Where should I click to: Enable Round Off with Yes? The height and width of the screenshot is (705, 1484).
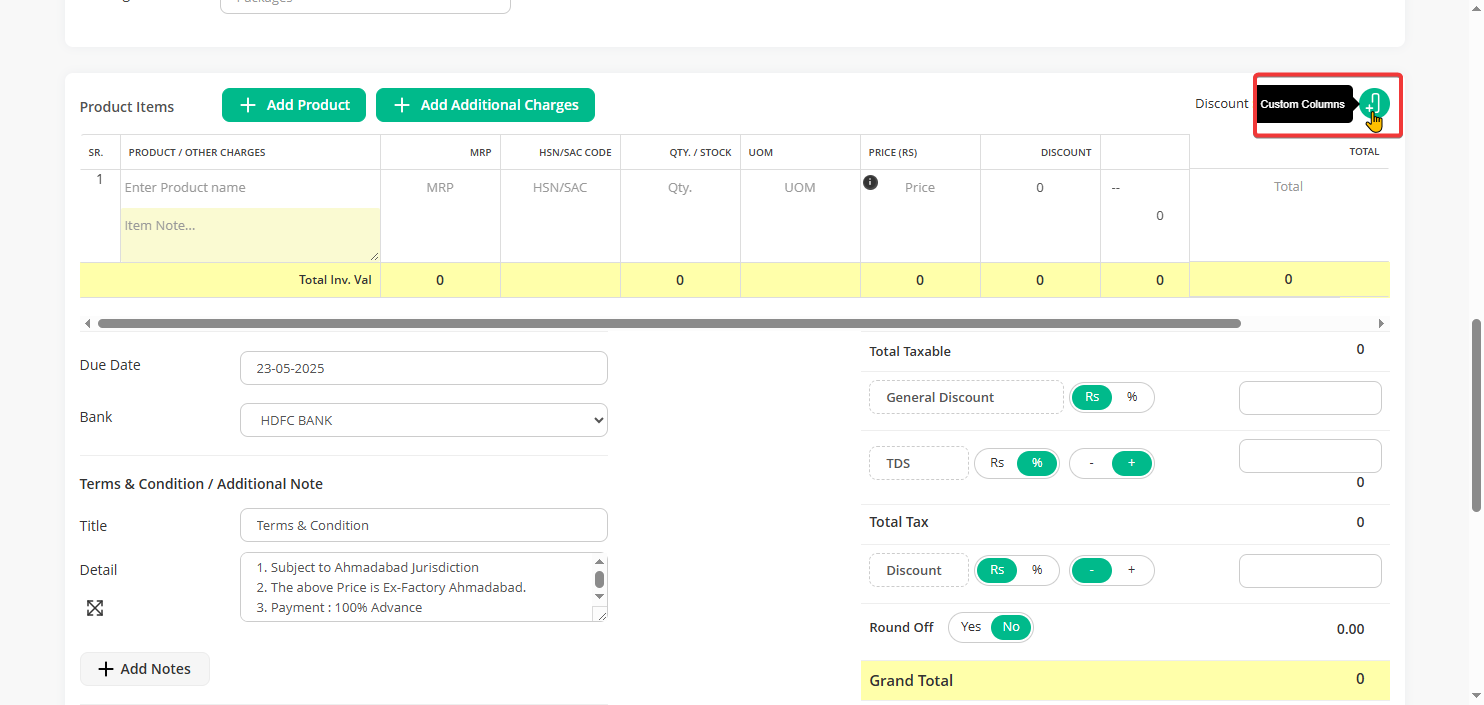971,627
